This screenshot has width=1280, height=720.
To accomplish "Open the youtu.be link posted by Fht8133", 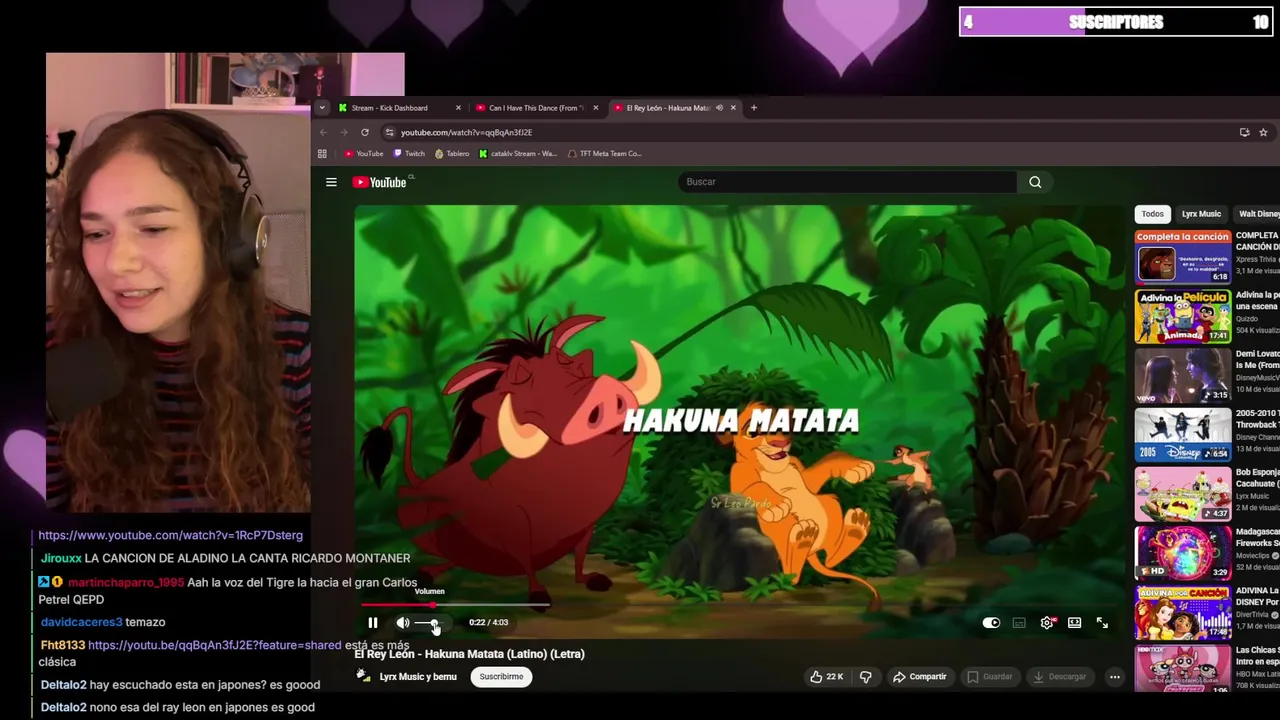I will click(215, 646).
